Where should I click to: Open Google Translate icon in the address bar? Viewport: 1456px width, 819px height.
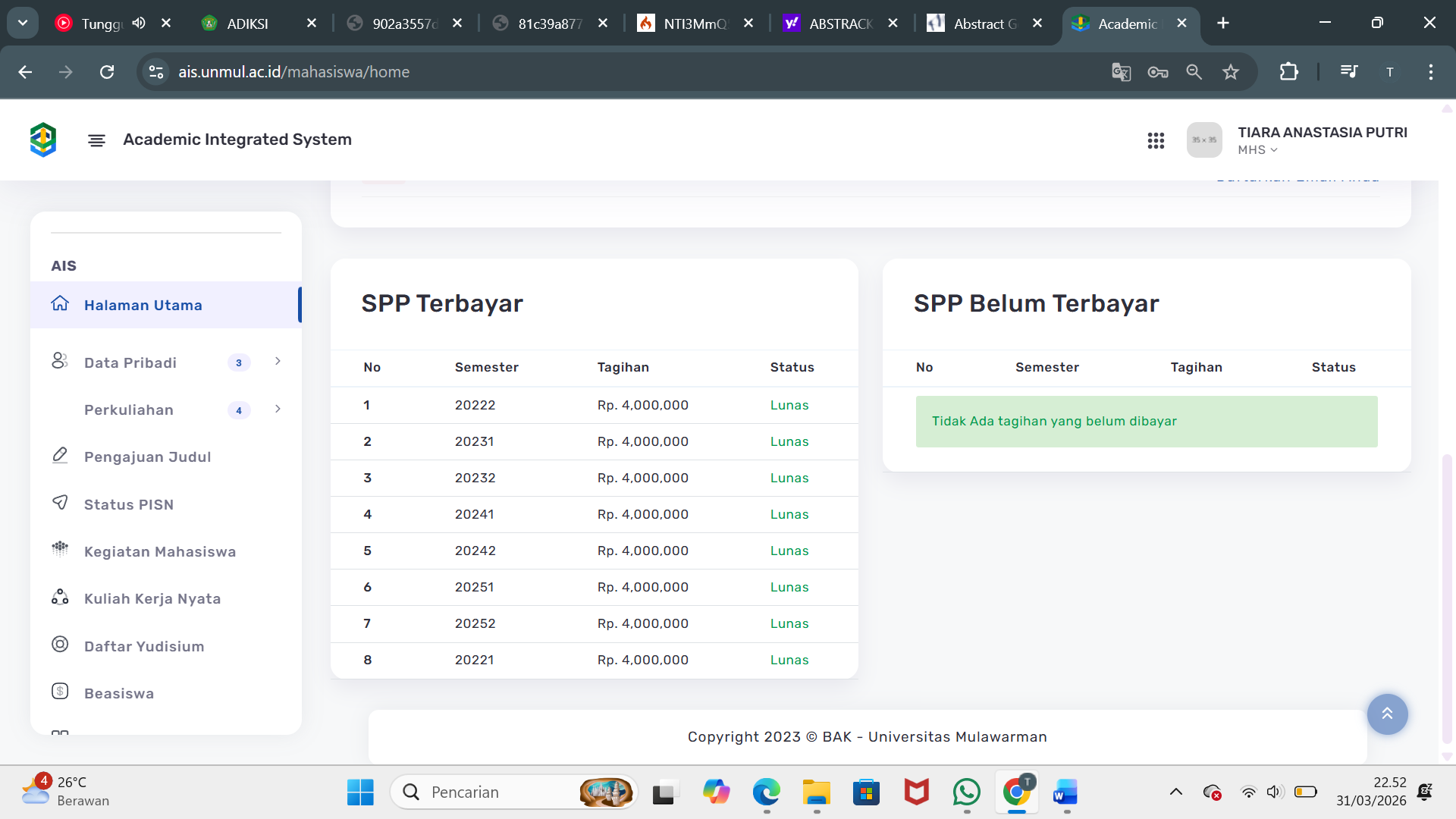1121,72
